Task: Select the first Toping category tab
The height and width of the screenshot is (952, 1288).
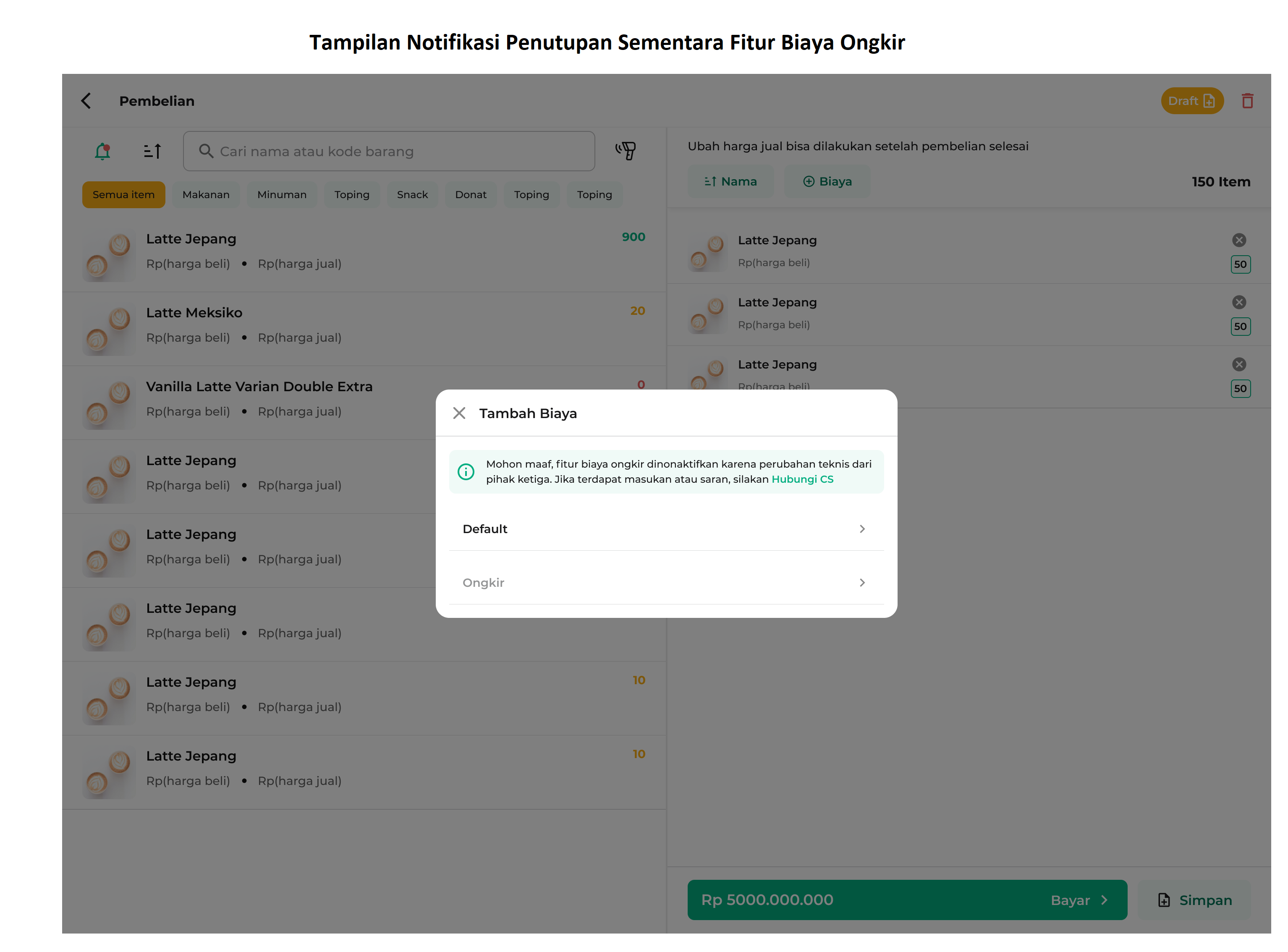Action: click(x=351, y=195)
